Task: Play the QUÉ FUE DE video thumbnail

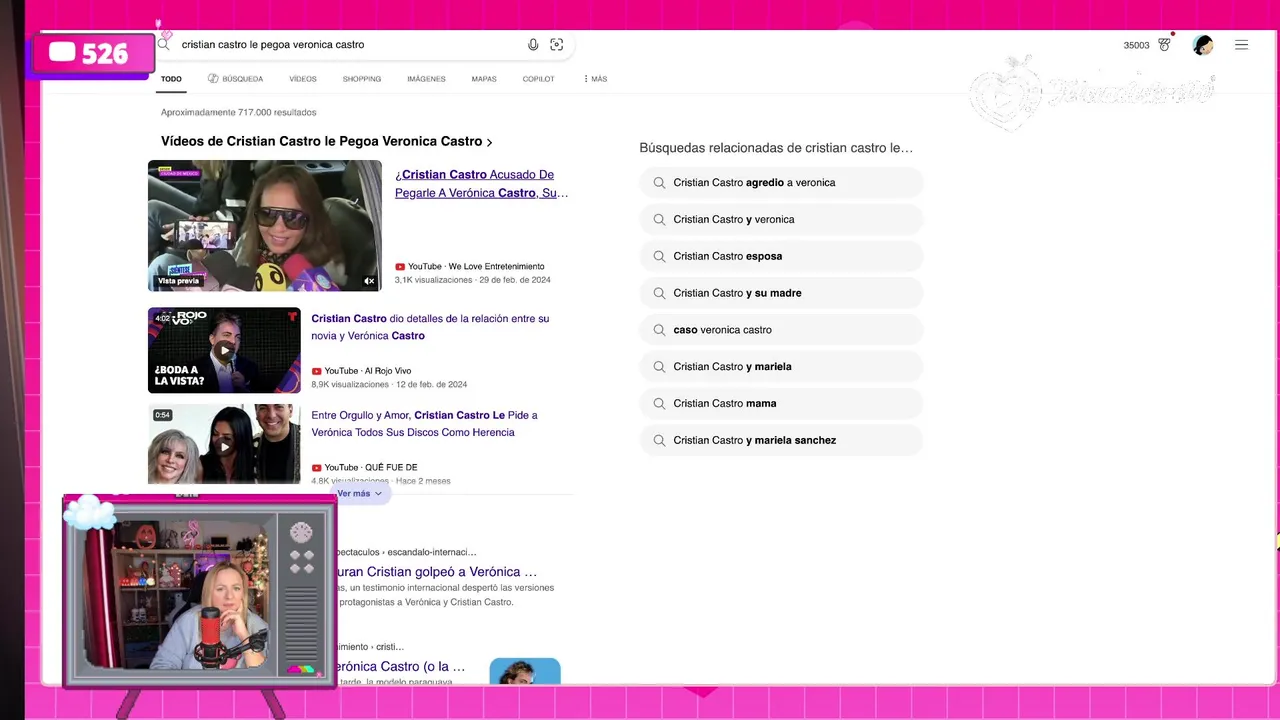Action: point(224,444)
